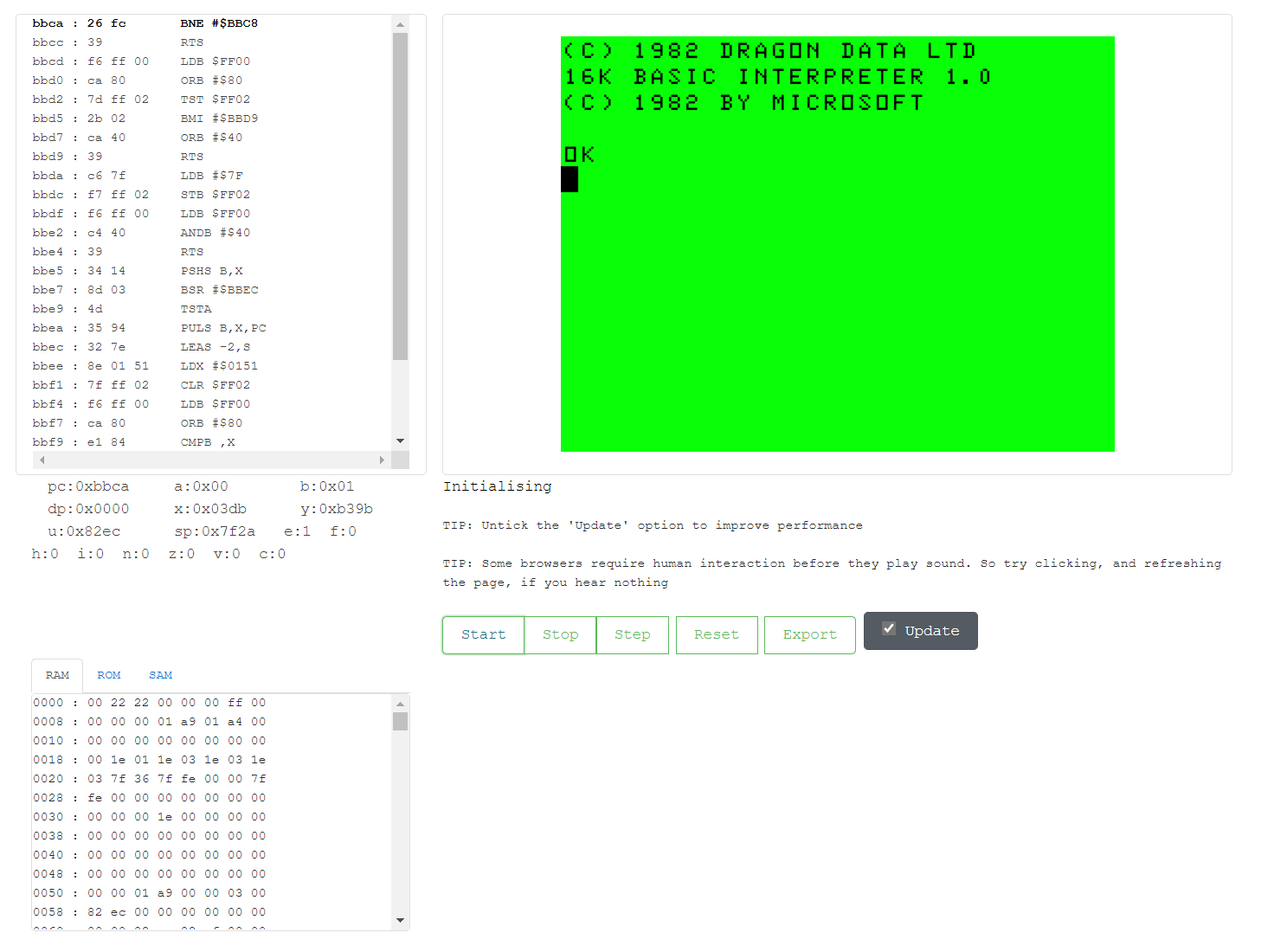Click the memory view's vertical scrollbar thumb

[x=400, y=722]
